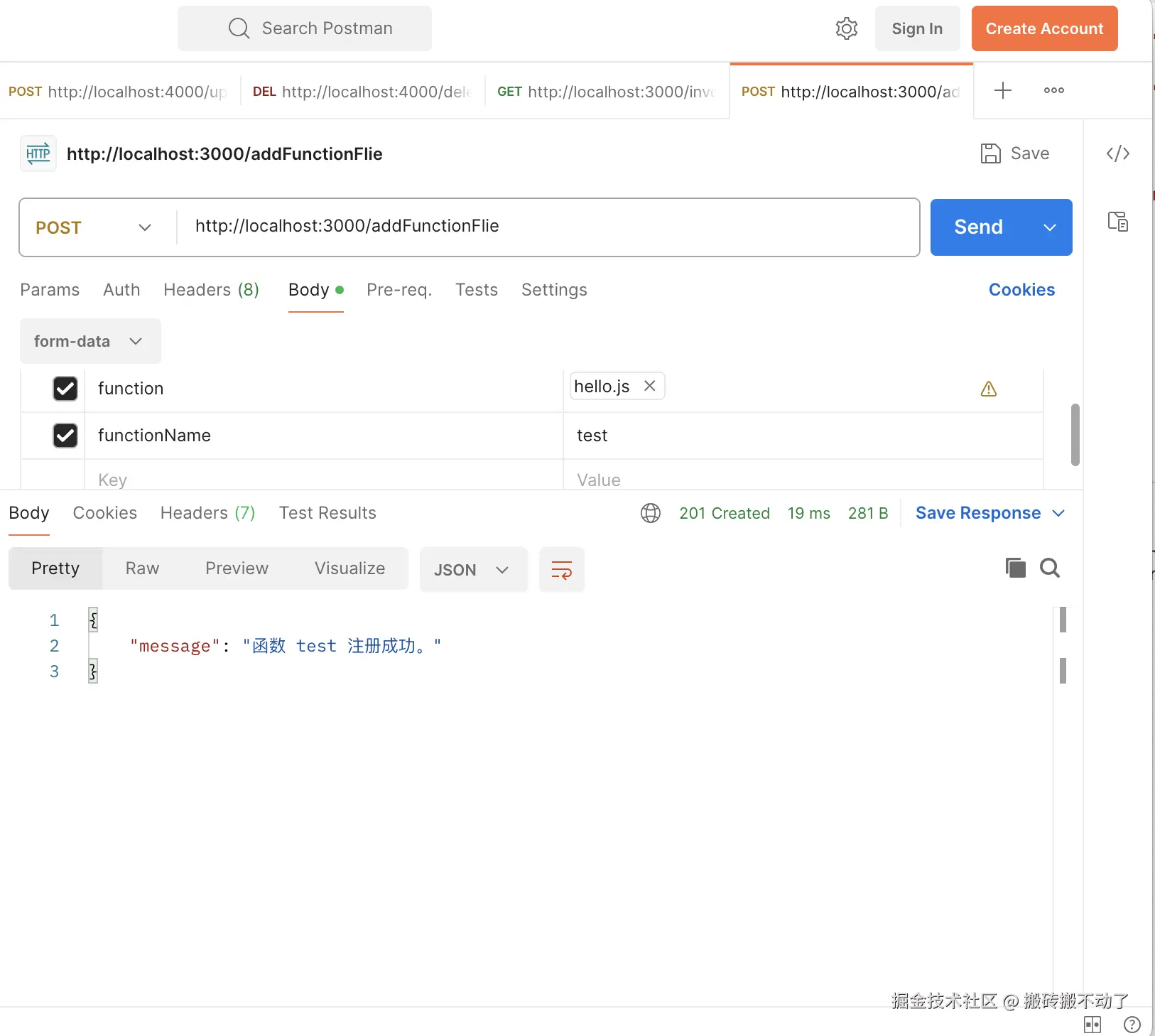
Task: Open the code snippet panel icon
Action: [x=1118, y=153]
